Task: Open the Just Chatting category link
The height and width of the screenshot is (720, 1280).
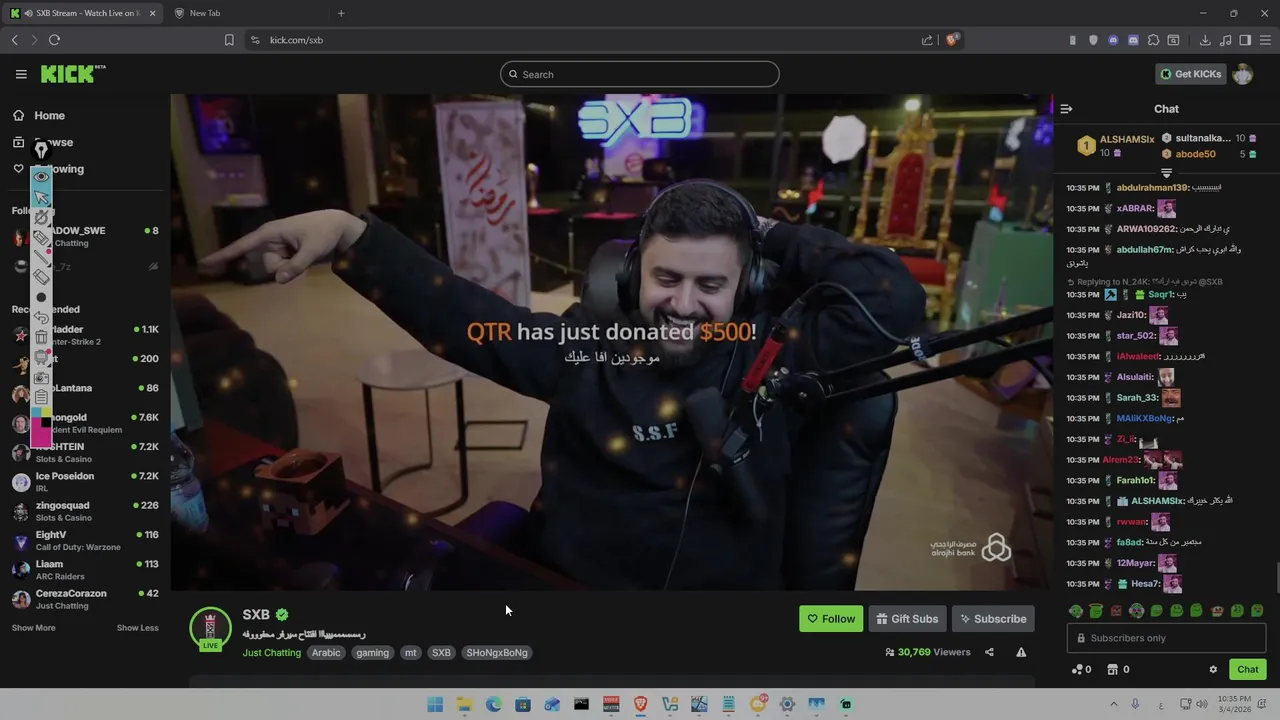Action: tap(271, 652)
